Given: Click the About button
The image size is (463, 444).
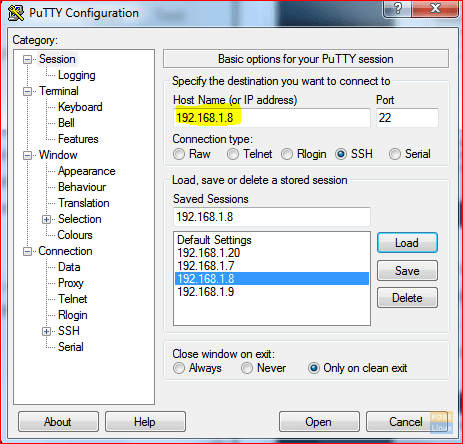Looking at the screenshot, I should pyautogui.click(x=58, y=422).
